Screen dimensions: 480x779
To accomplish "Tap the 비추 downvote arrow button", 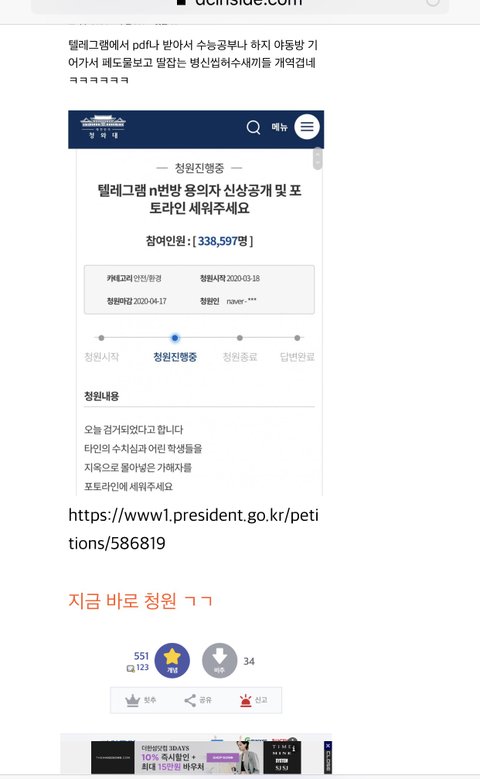I will click(219, 660).
